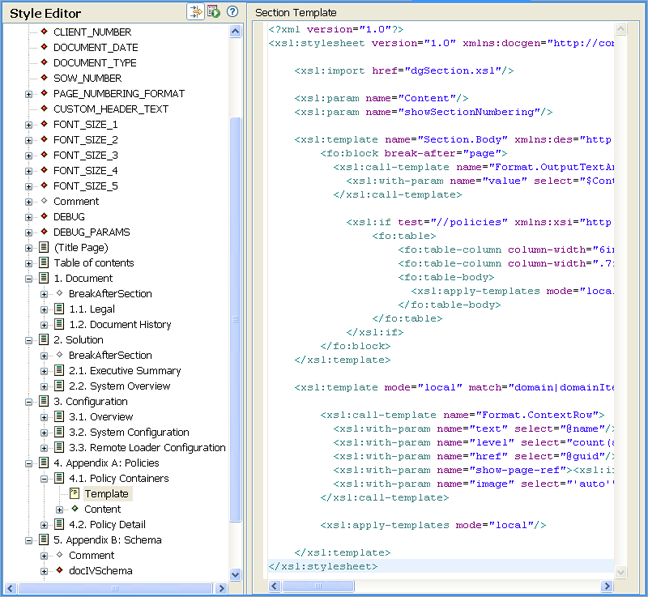Click the code editor horizontal scroll left arrow

coord(275,585)
